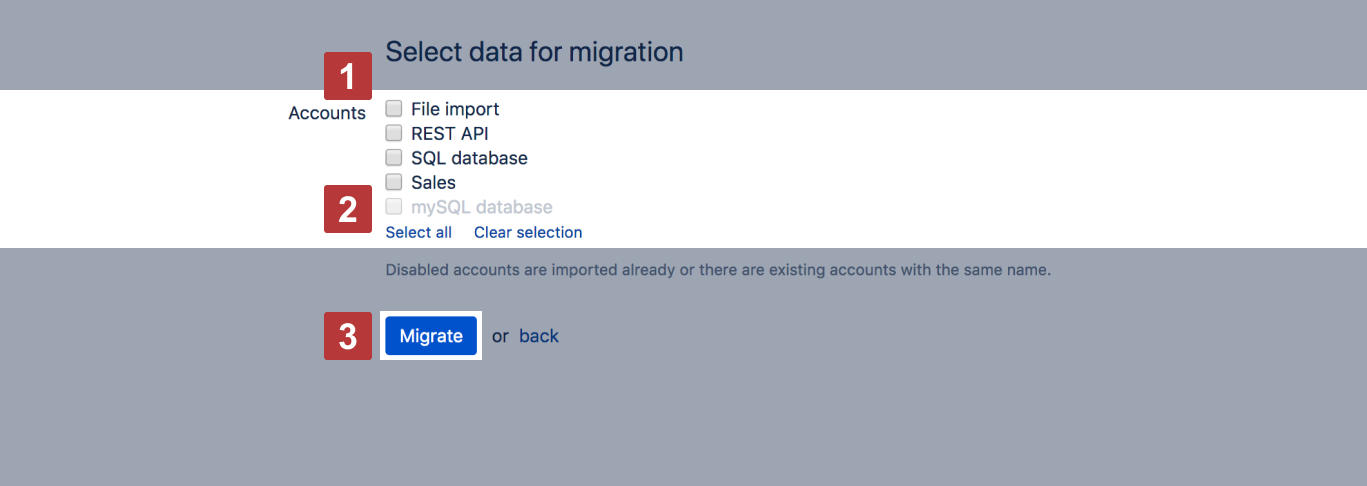Click the red step 1 marker
Image resolution: width=1367 pixels, height=486 pixels.
[x=347, y=76]
